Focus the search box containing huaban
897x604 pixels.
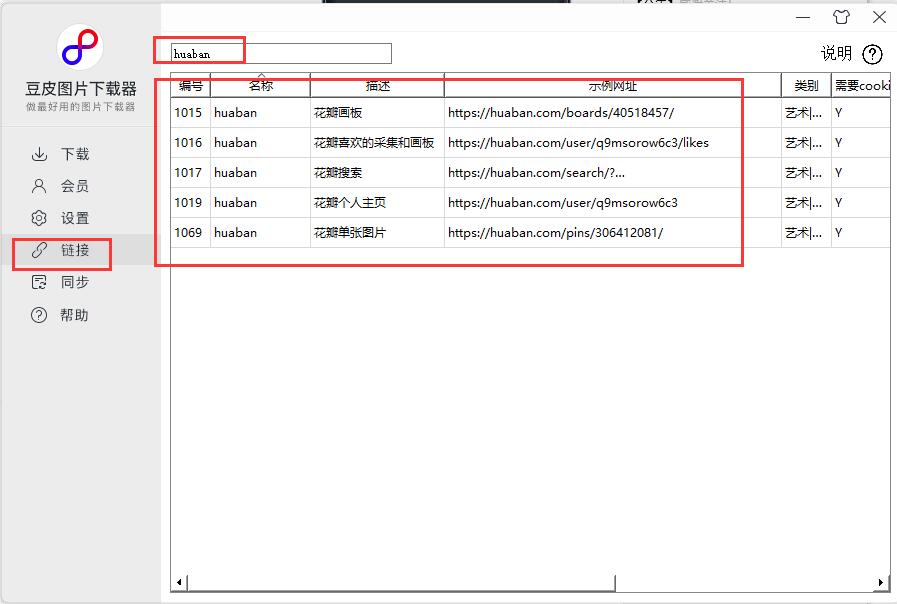click(x=281, y=54)
